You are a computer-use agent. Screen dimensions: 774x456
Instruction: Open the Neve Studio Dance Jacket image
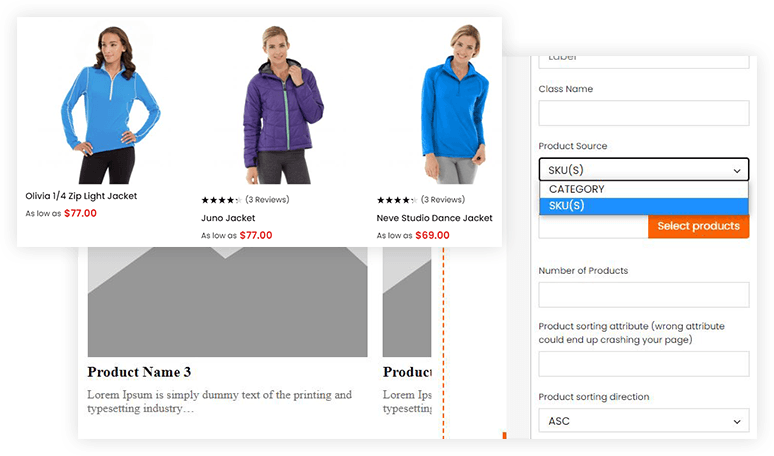point(455,105)
